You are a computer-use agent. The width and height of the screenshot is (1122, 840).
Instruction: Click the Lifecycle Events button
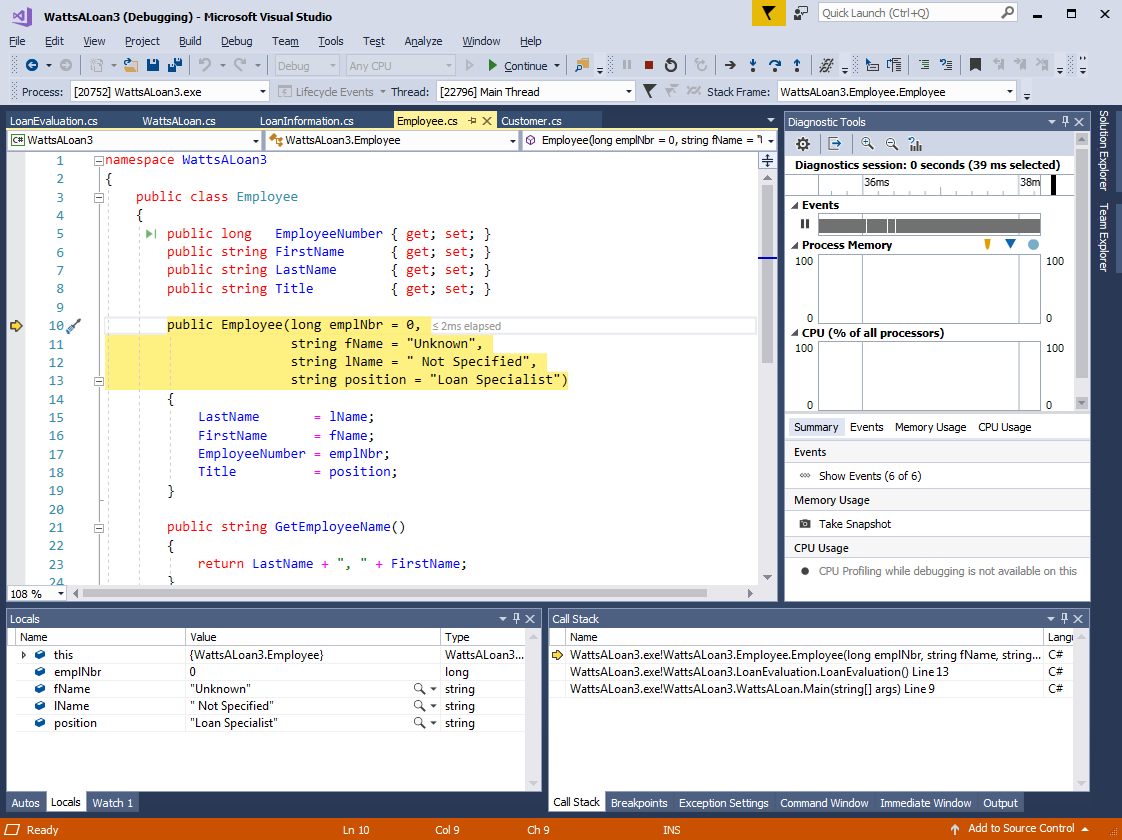click(332, 92)
